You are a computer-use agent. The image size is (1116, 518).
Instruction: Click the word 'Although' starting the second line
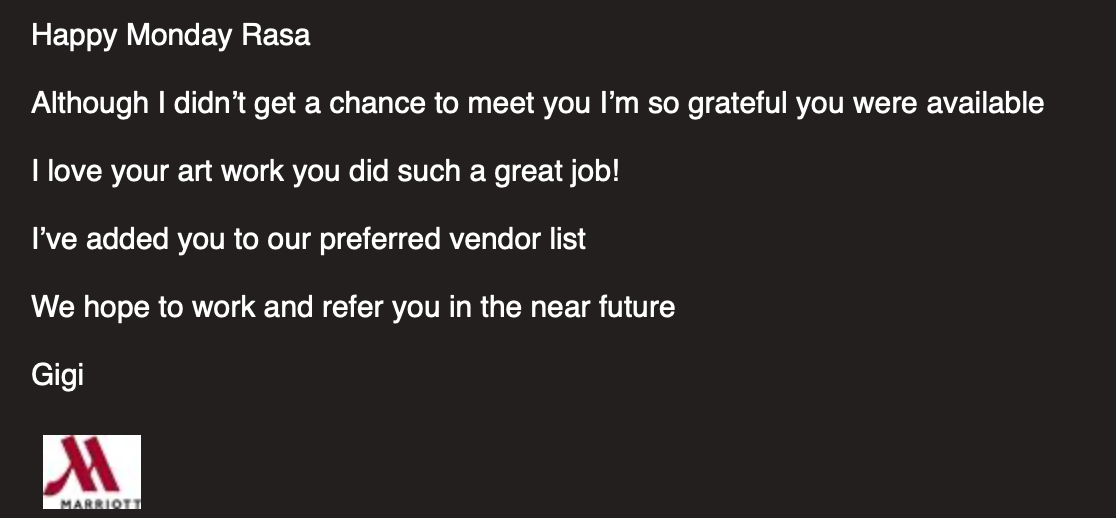pyautogui.click(x=90, y=103)
